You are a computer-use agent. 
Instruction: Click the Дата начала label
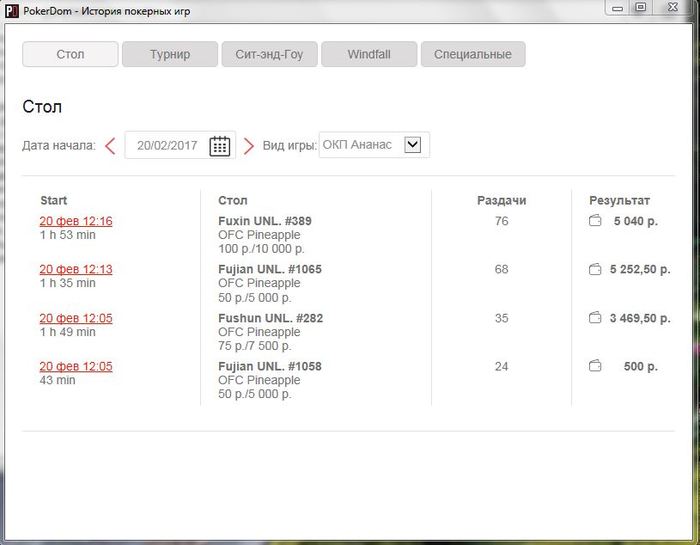(59, 146)
